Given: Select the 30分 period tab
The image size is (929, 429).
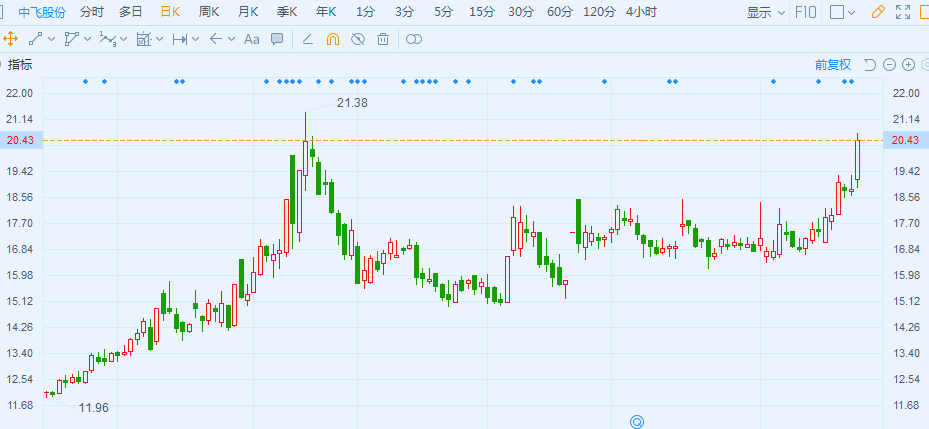Looking at the screenshot, I should [x=521, y=12].
